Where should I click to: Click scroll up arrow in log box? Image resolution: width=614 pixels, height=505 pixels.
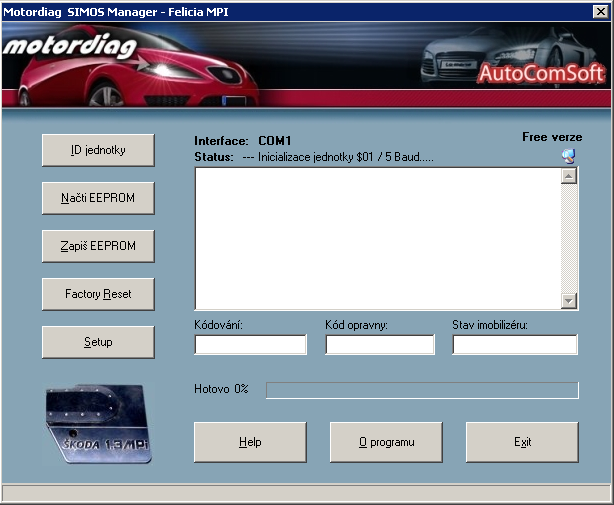click(569, 177)
